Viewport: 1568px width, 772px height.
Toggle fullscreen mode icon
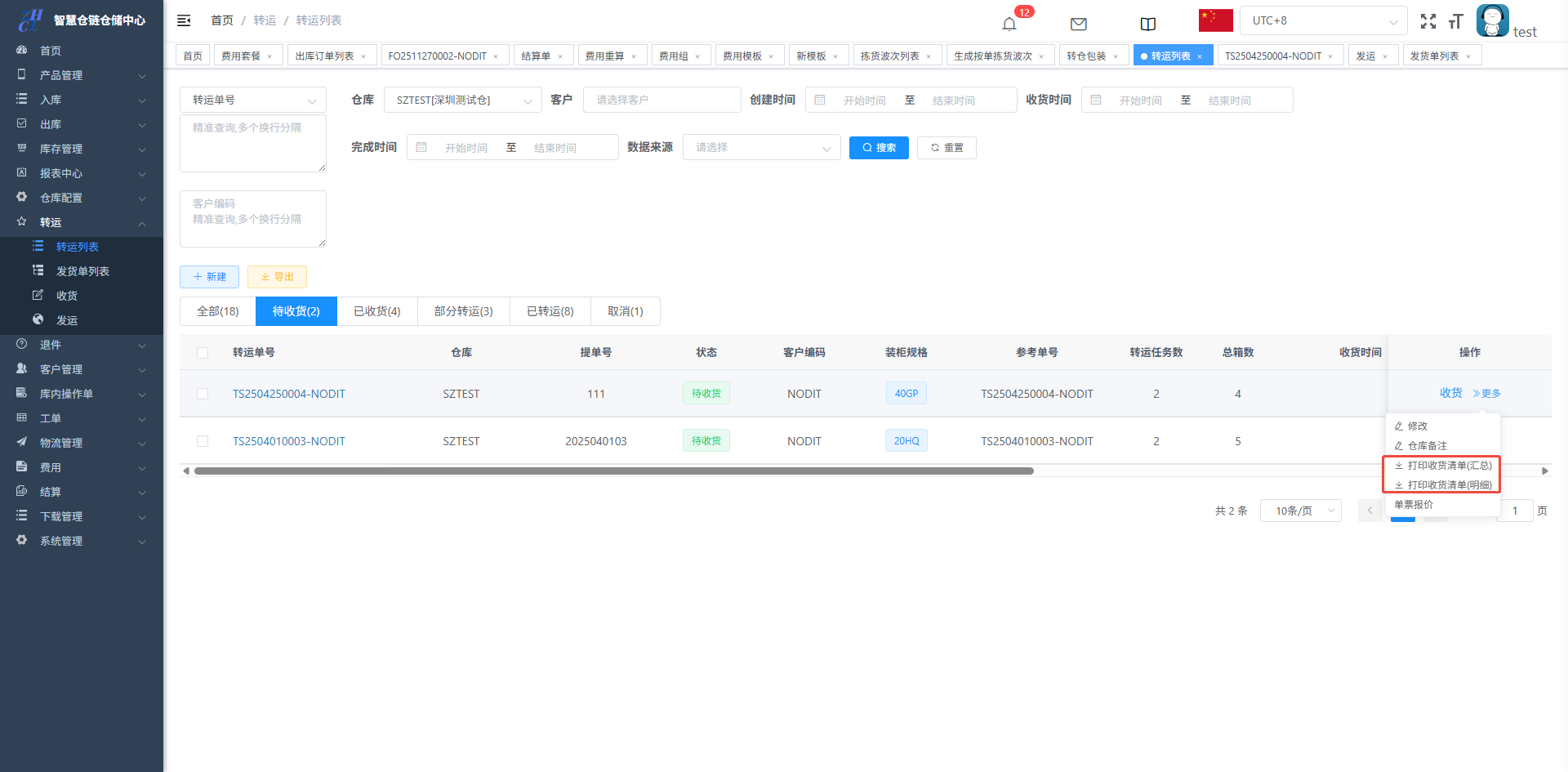coord(1428,21)
